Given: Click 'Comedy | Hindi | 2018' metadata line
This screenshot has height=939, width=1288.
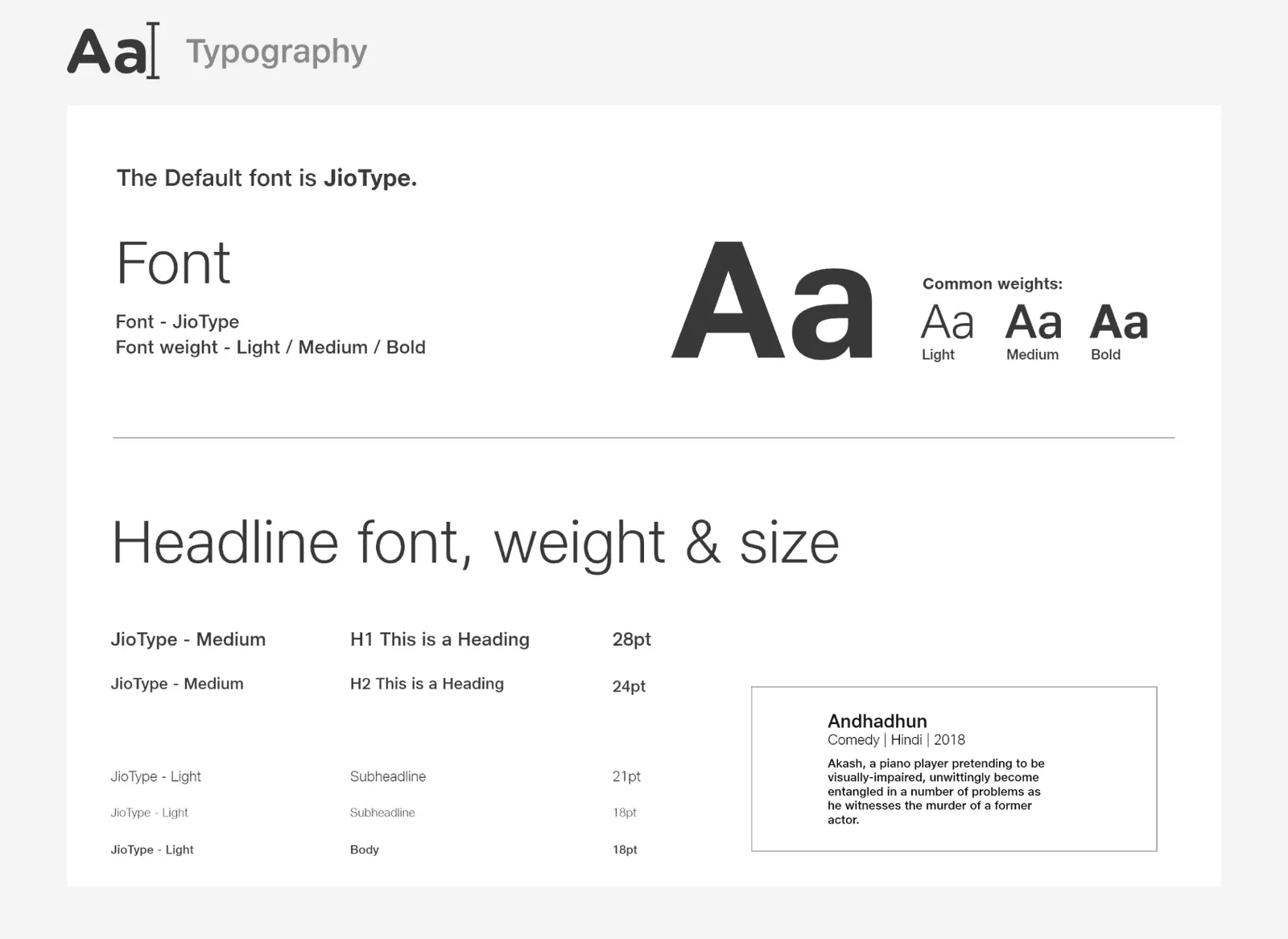Looking at the screenshot, I should [x=896, y=740].
